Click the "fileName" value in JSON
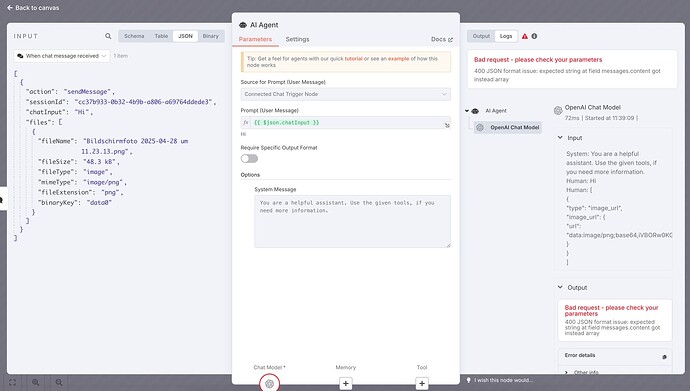This screenshot has width=690, height=391. click(136, 146)
